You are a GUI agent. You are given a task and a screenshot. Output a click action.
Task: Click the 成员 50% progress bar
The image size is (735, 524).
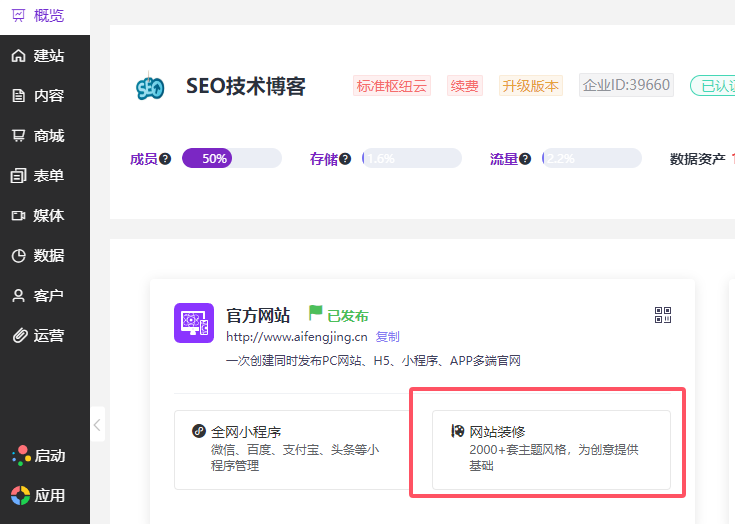[x=232, y=158]
